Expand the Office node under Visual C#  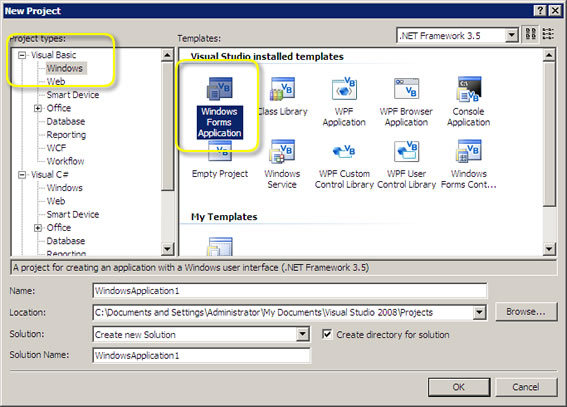[x=38, y=228]
